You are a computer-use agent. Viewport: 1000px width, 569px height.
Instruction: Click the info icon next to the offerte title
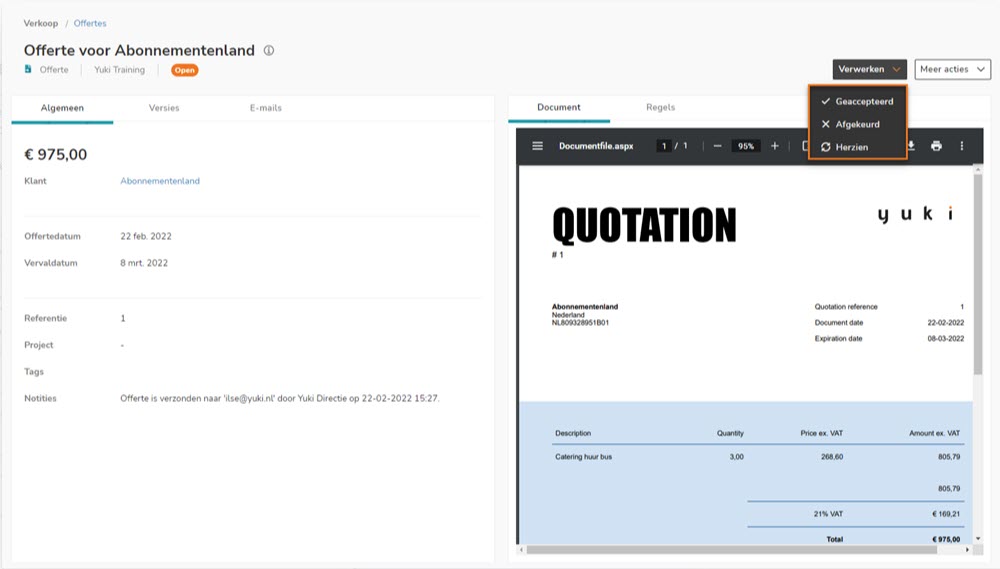coord(269,50)
